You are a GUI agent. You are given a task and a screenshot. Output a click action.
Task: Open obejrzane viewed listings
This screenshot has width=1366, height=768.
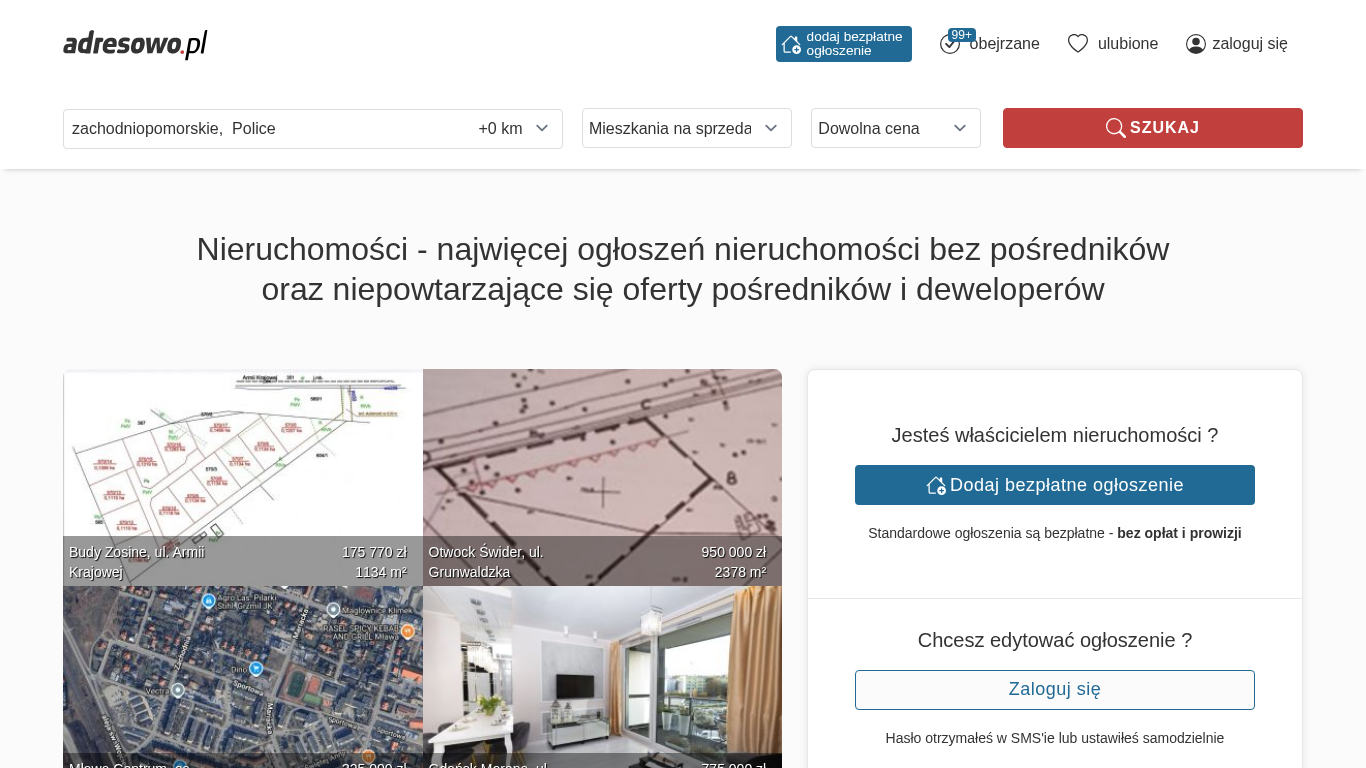1004,44
